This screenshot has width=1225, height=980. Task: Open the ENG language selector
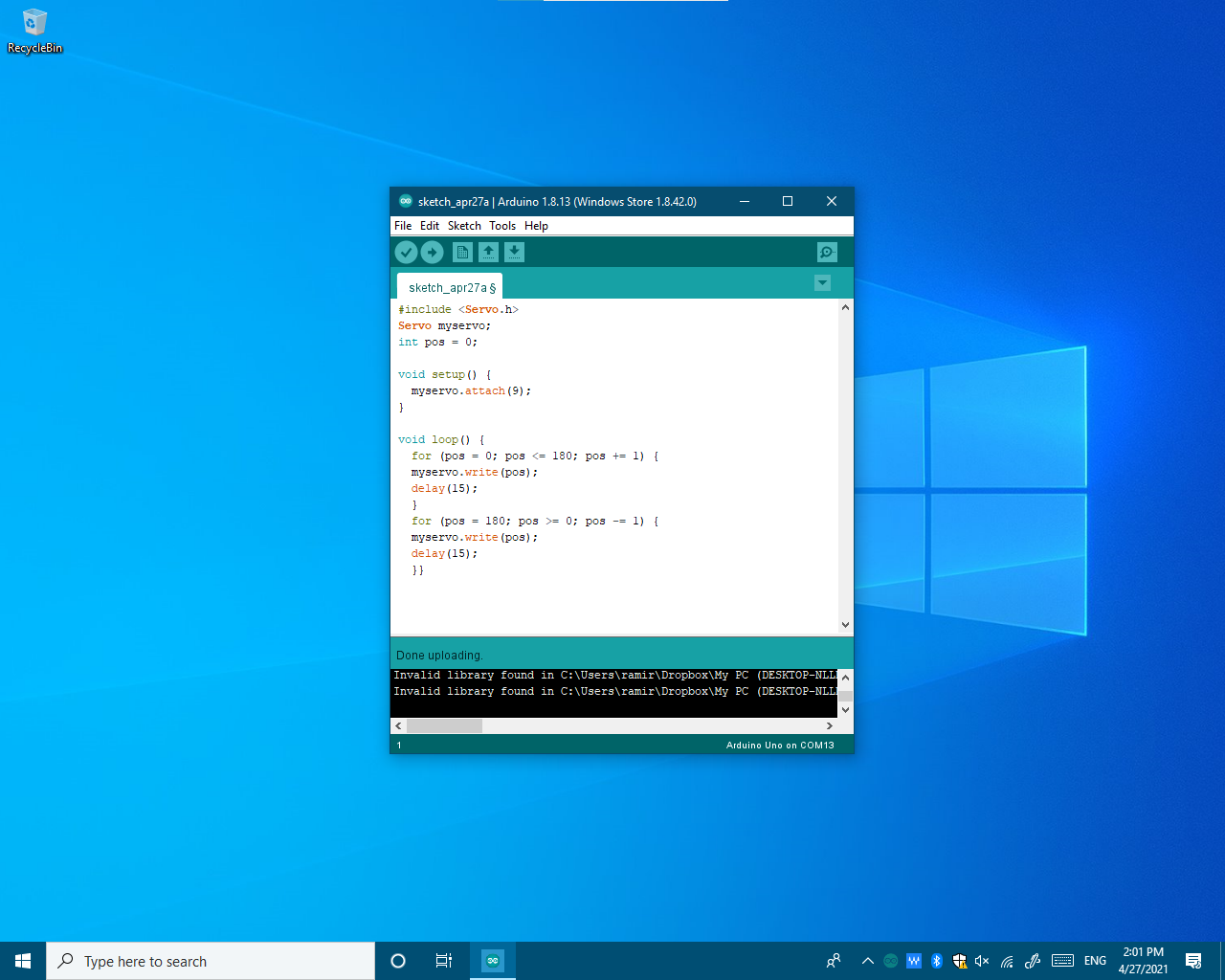pos(1094,961)
